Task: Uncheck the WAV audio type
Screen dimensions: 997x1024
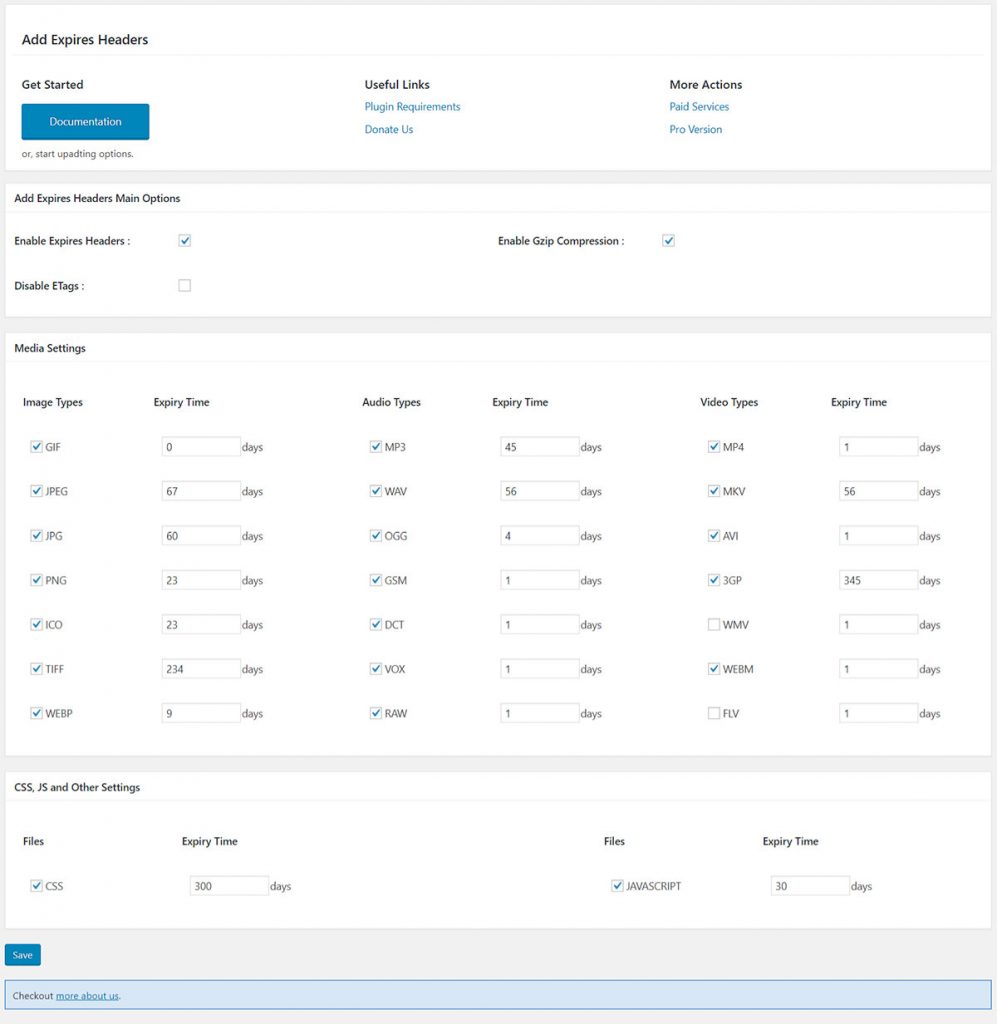Action: [x=375, y=491]
